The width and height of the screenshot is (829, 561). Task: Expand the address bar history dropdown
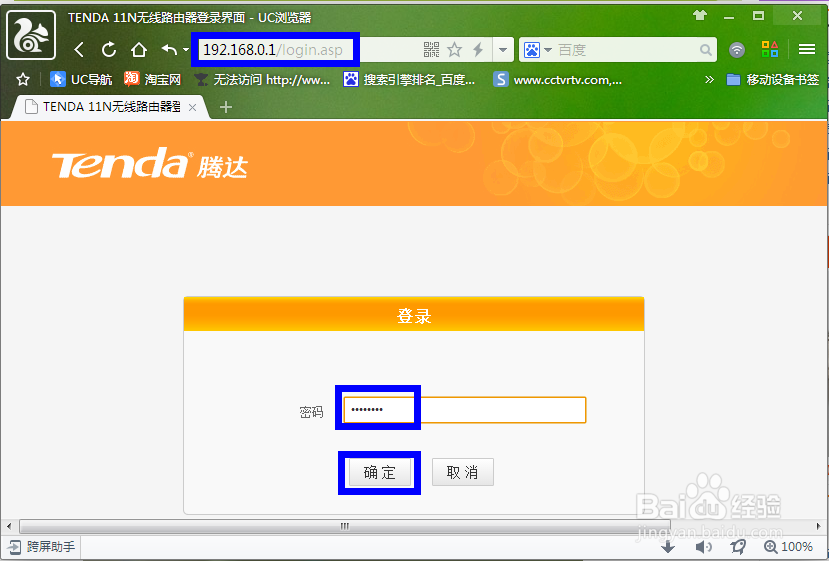click(503, 50)
